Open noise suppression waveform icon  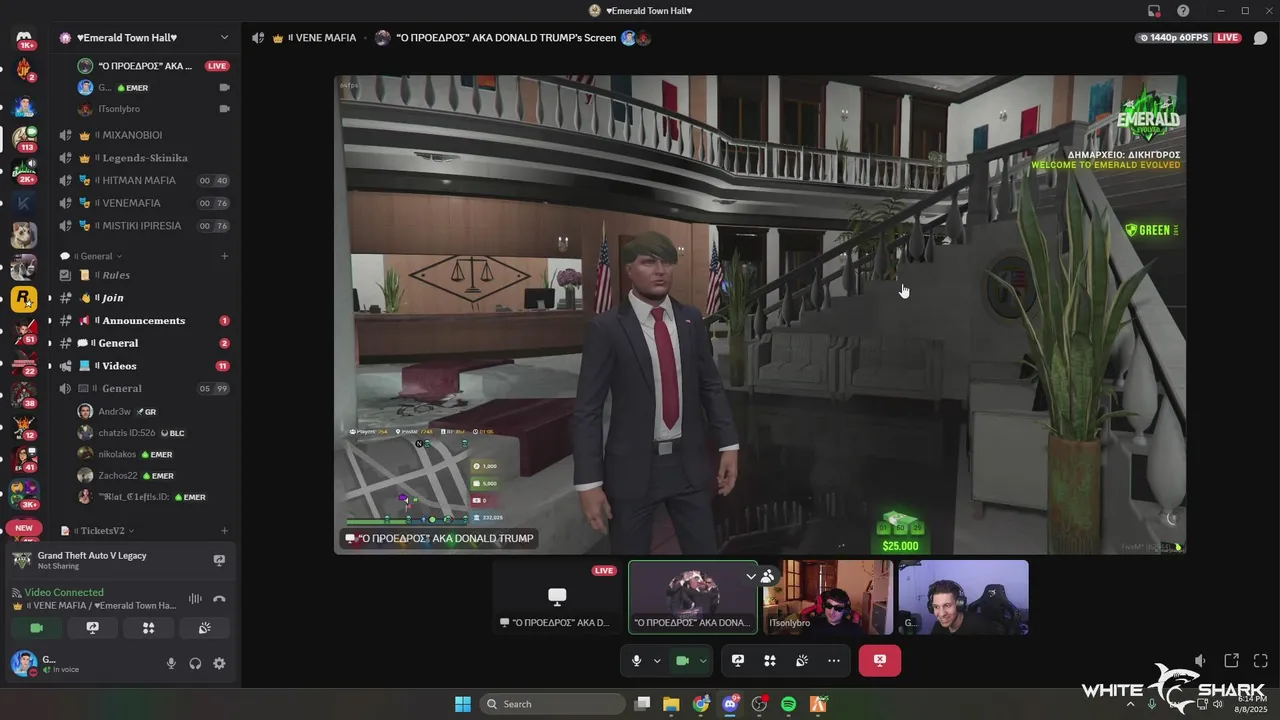[x=195, y=599]
